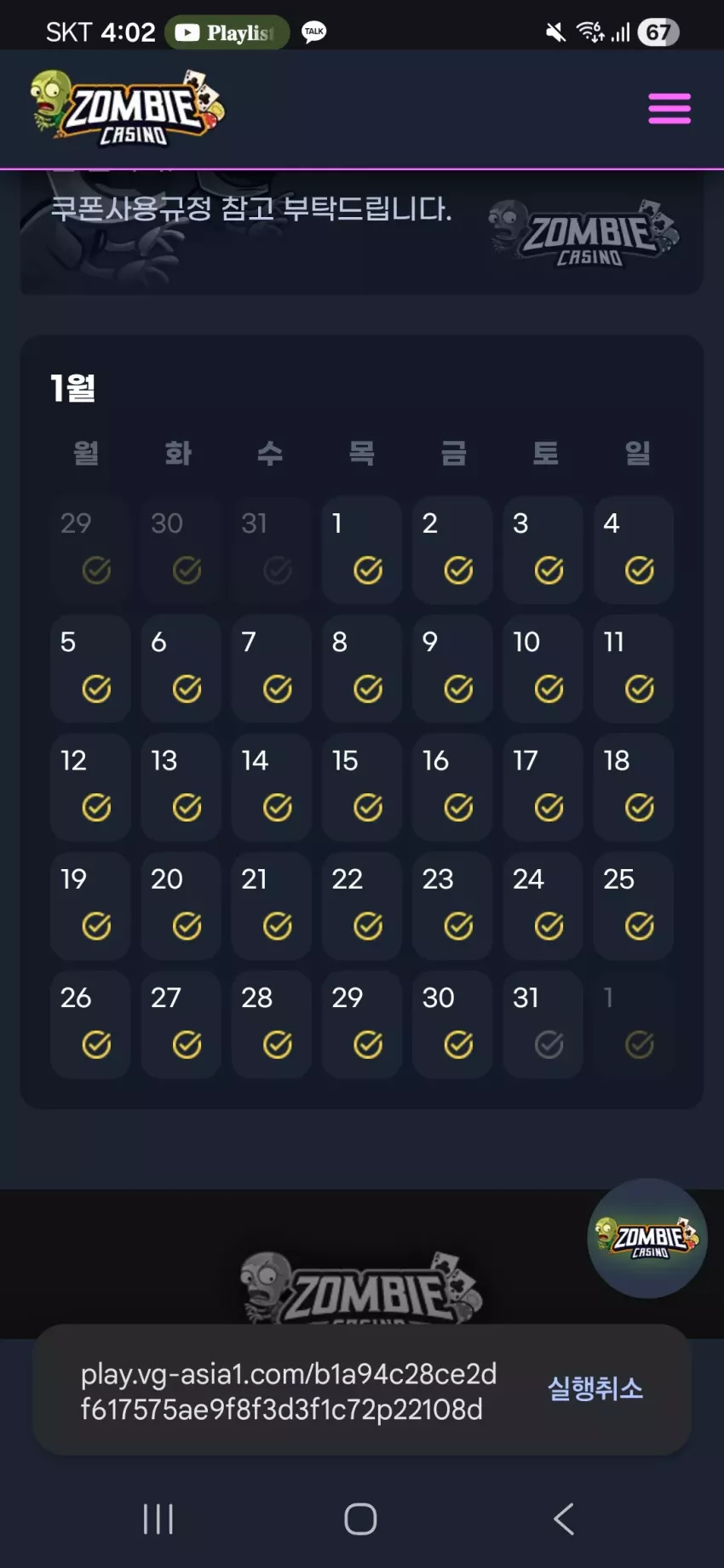Tap the Zombie Casino banner watermark logo
724x1568 pixels.
pyautogui.click(x=584, y=233)
